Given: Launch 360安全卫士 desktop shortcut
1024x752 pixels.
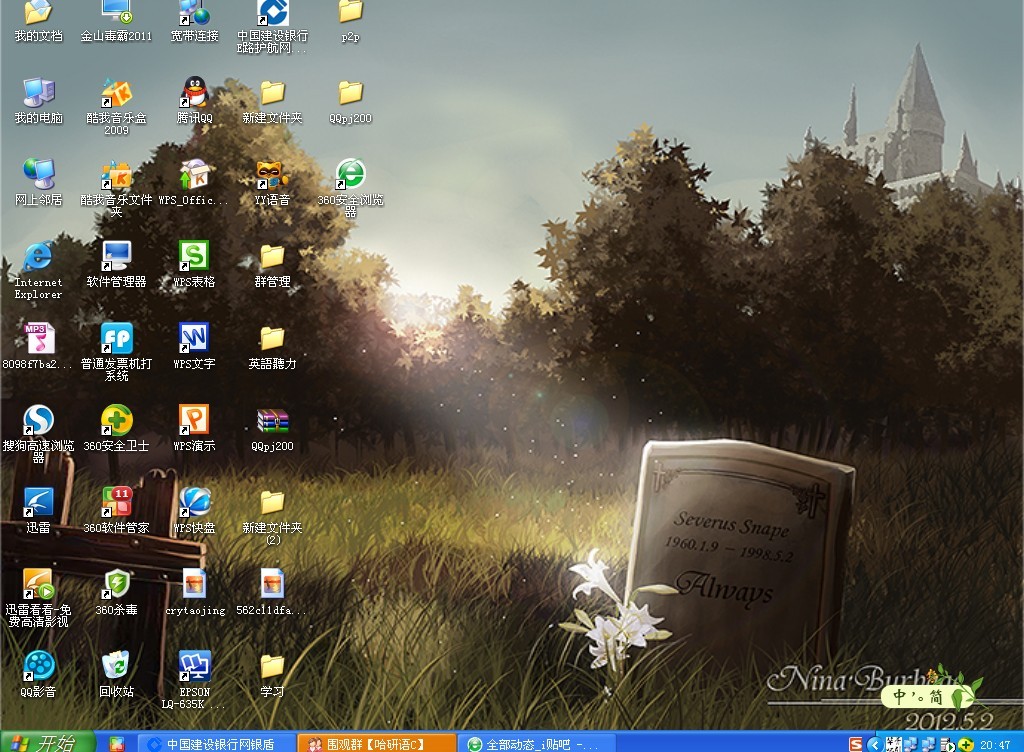Looking at the screenshot, I should [116, 428].
